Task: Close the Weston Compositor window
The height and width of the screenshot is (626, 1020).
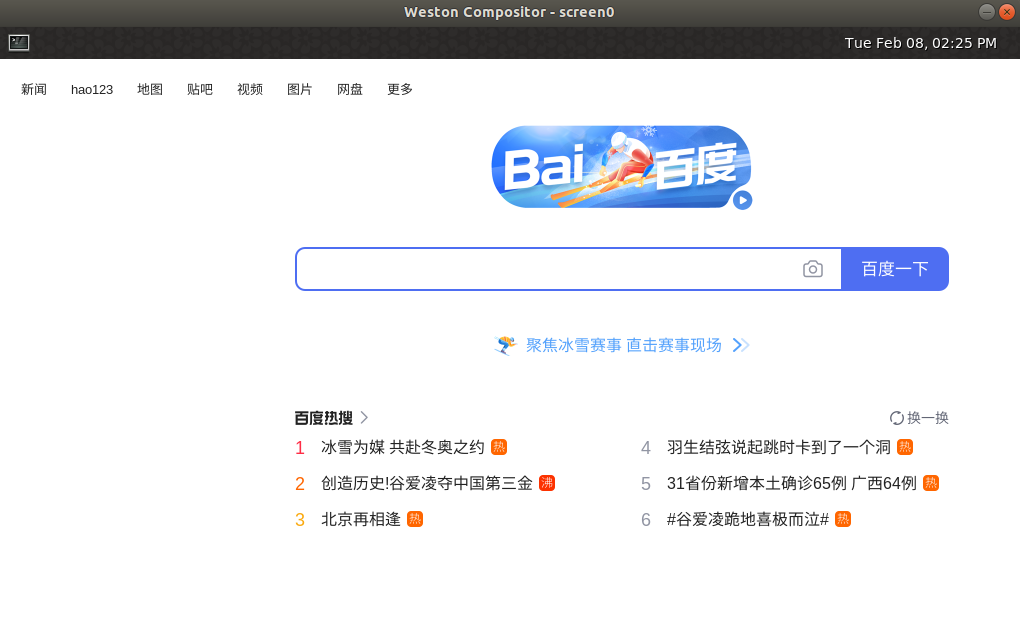Action: (1007, 12)
